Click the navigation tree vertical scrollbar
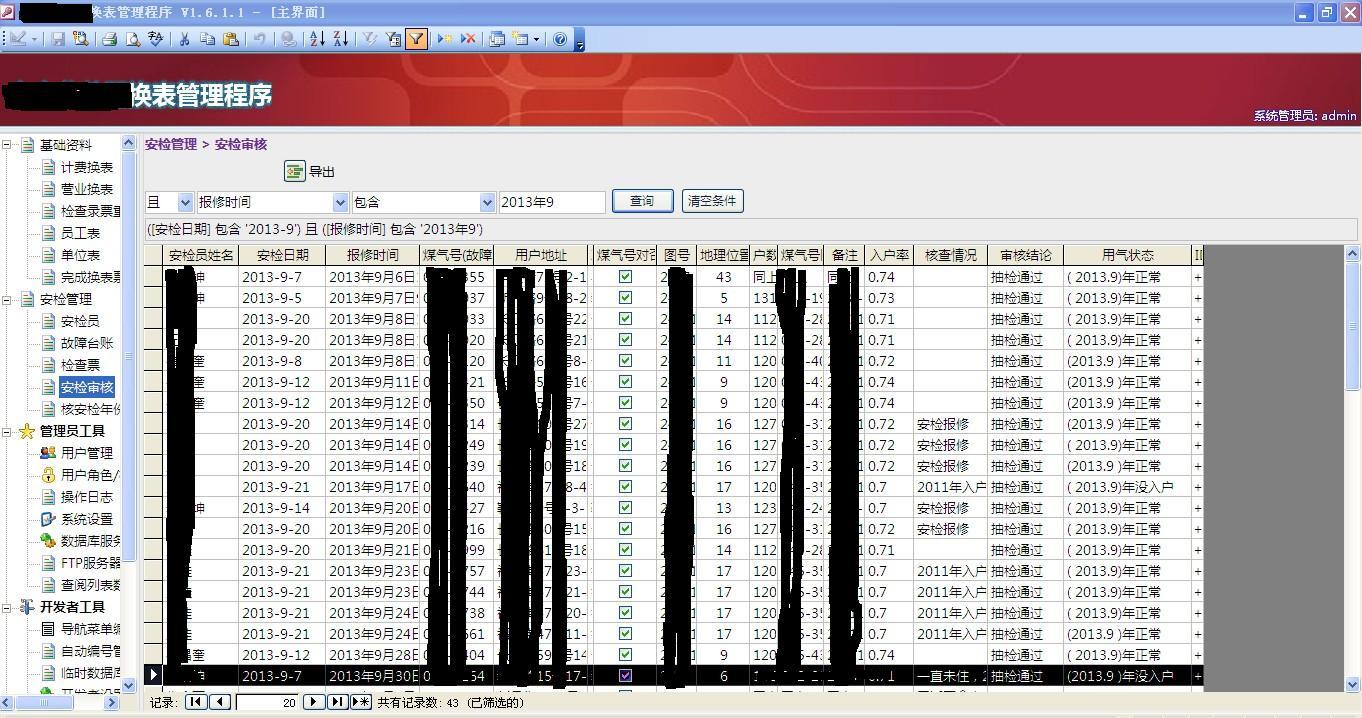The height and width of the screenshot is (718, 1362). point(128,414)
